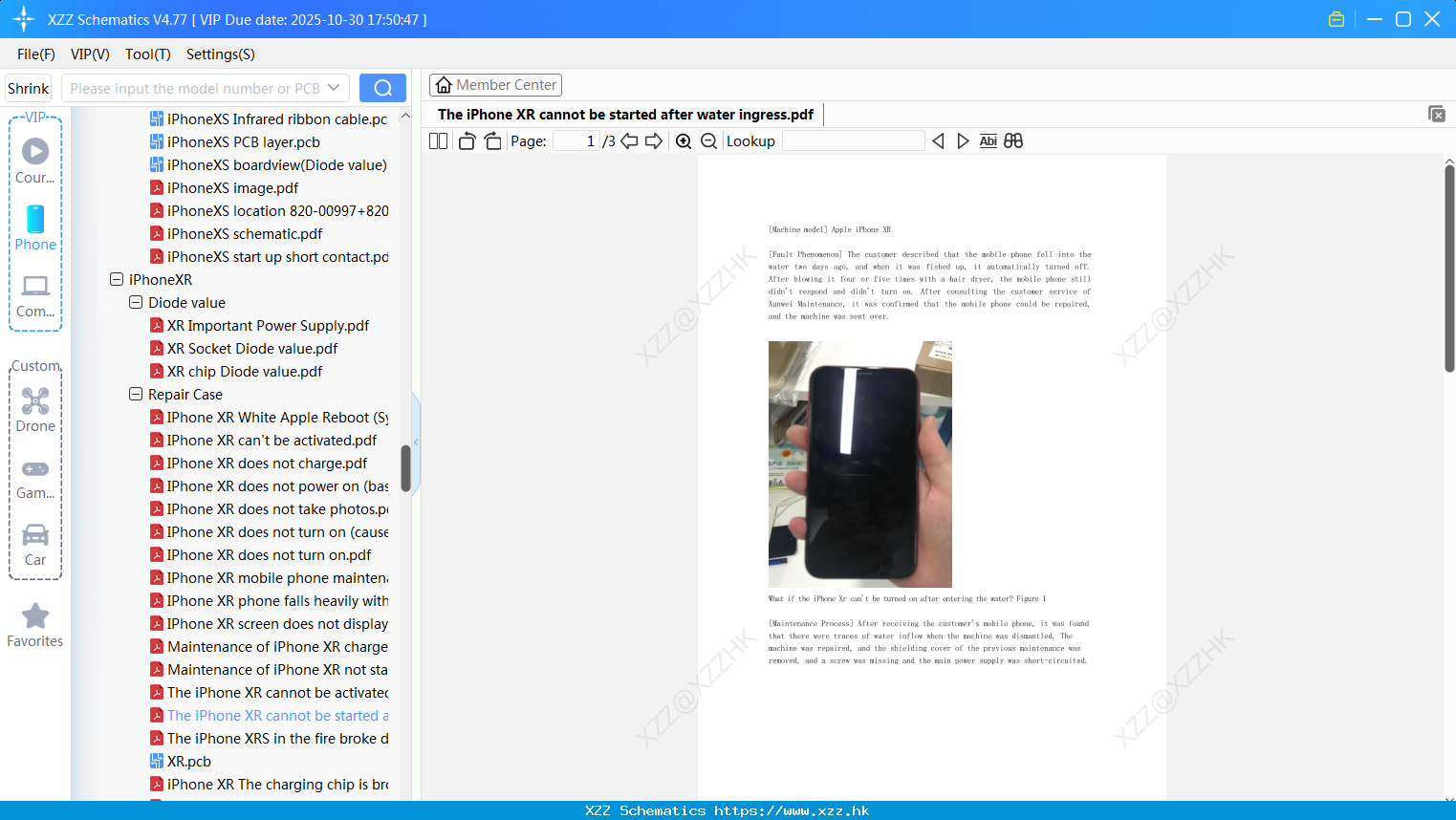
Task: Rotate the page counterclockwise
Action: click(x=467, y=140)
